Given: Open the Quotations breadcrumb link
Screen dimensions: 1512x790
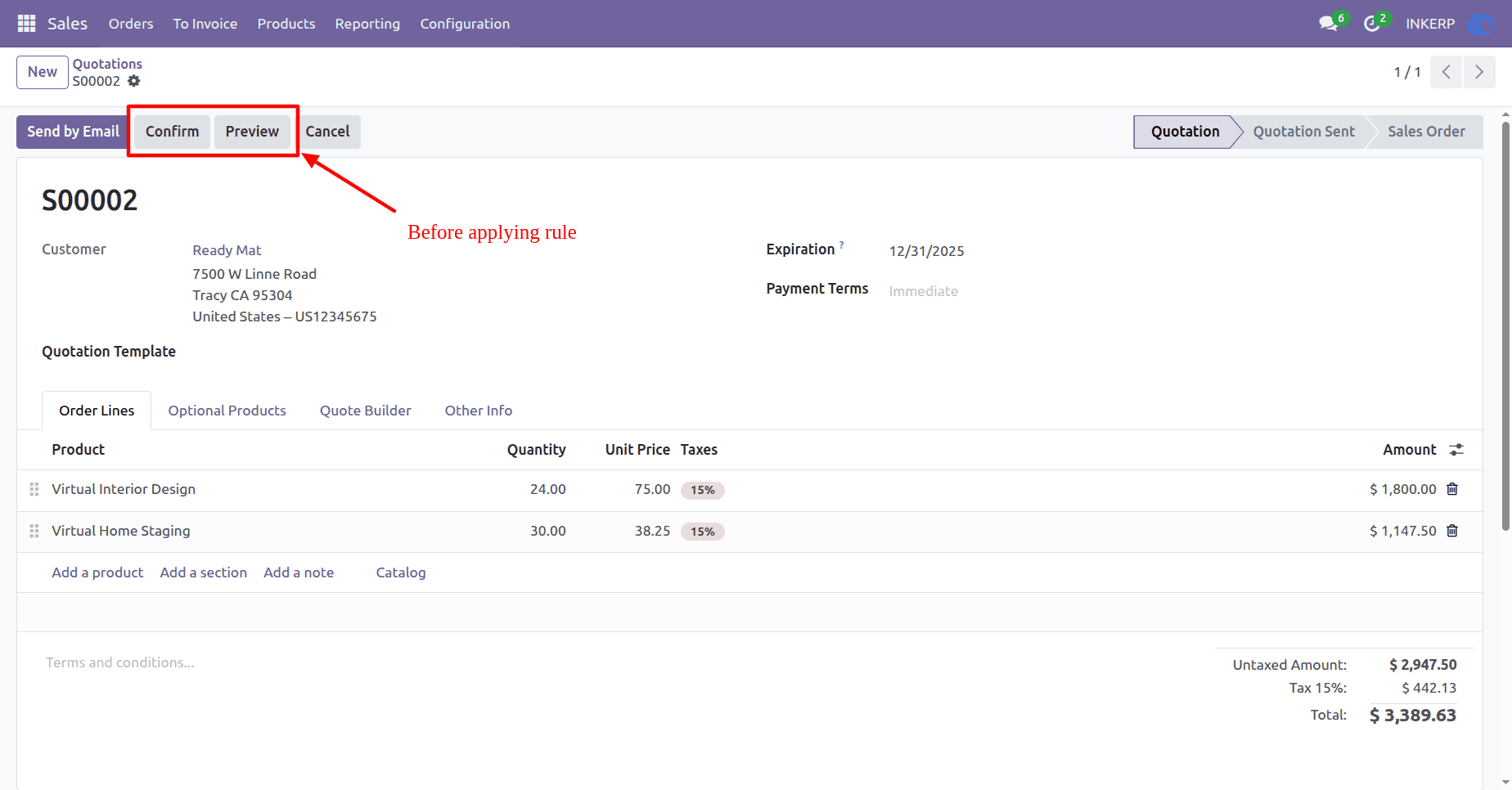Looking at the screenshot, I should pyautogui.click(x=107, y=64).
